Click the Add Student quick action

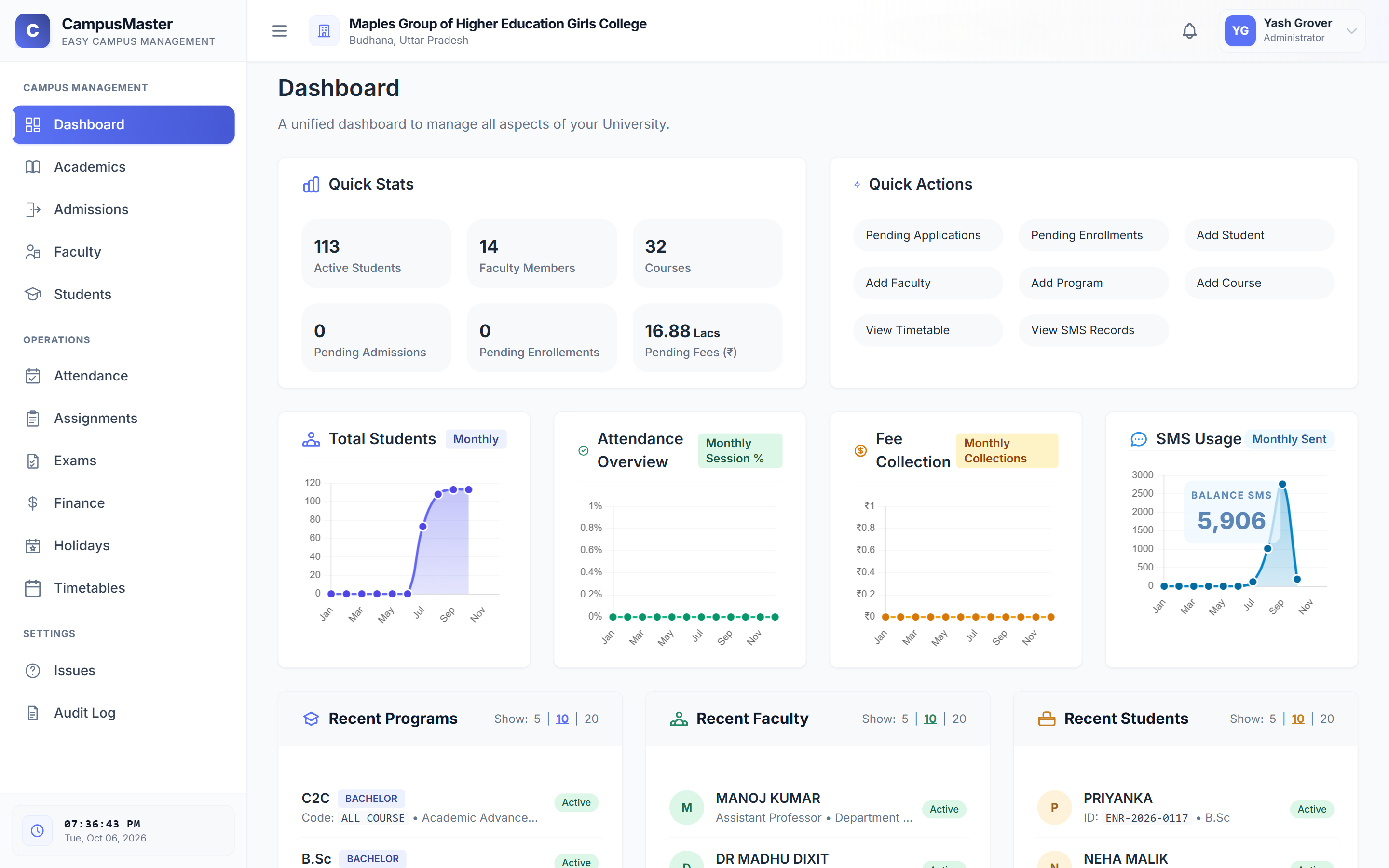pos(1259,235)
